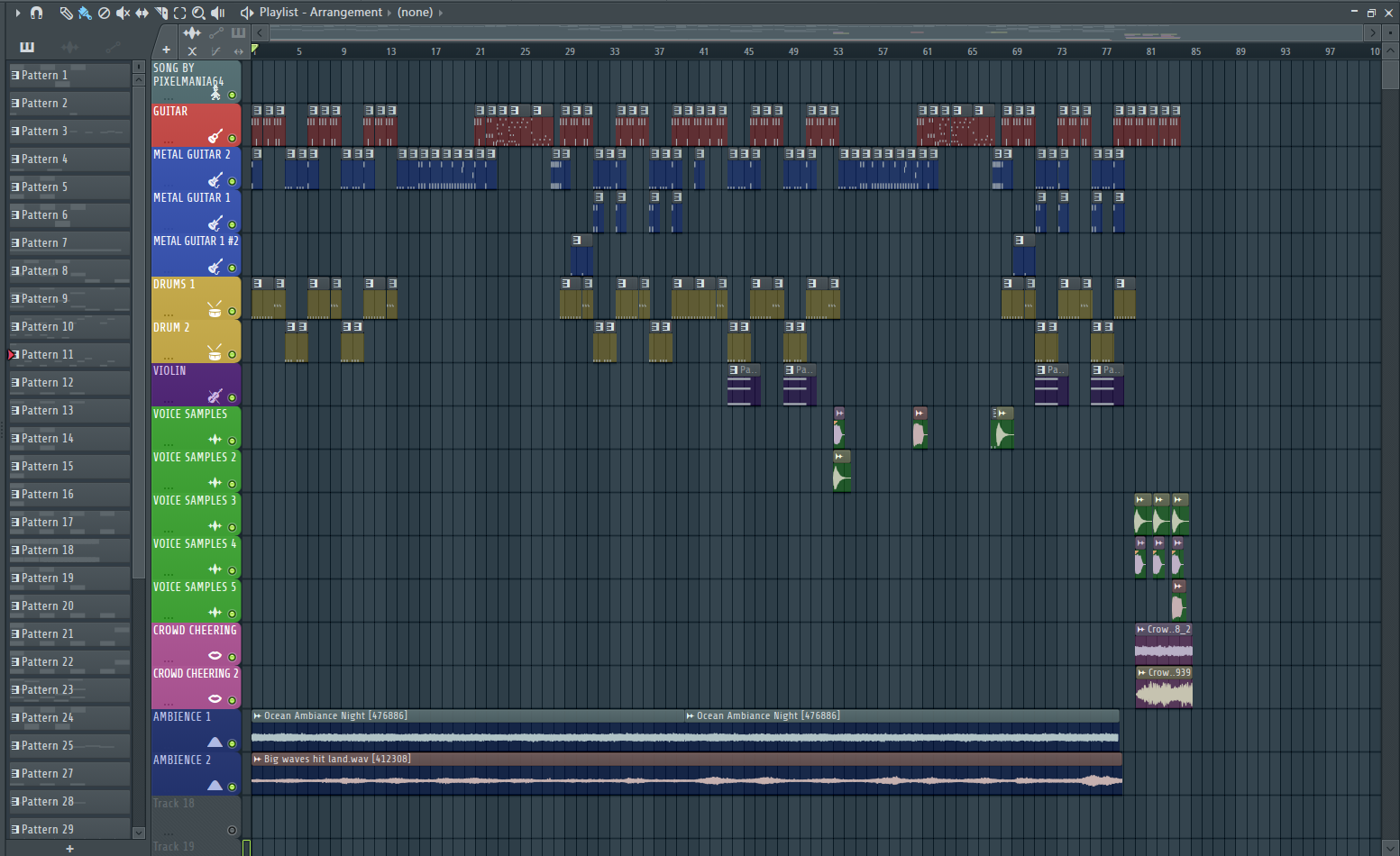Select the Paint brush tool
The width and height of the screenshot is (1400, 856).
point(85,13)
